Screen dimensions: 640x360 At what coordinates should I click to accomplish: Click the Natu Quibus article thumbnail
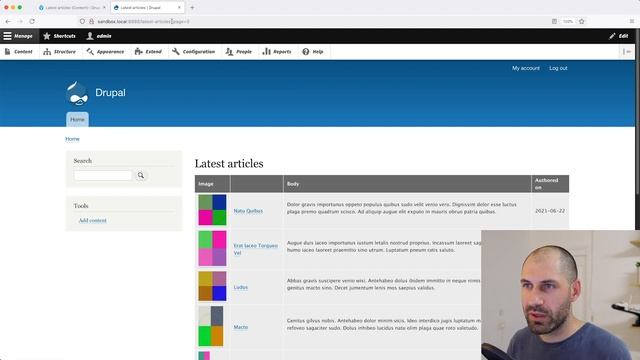pos(212,210)
